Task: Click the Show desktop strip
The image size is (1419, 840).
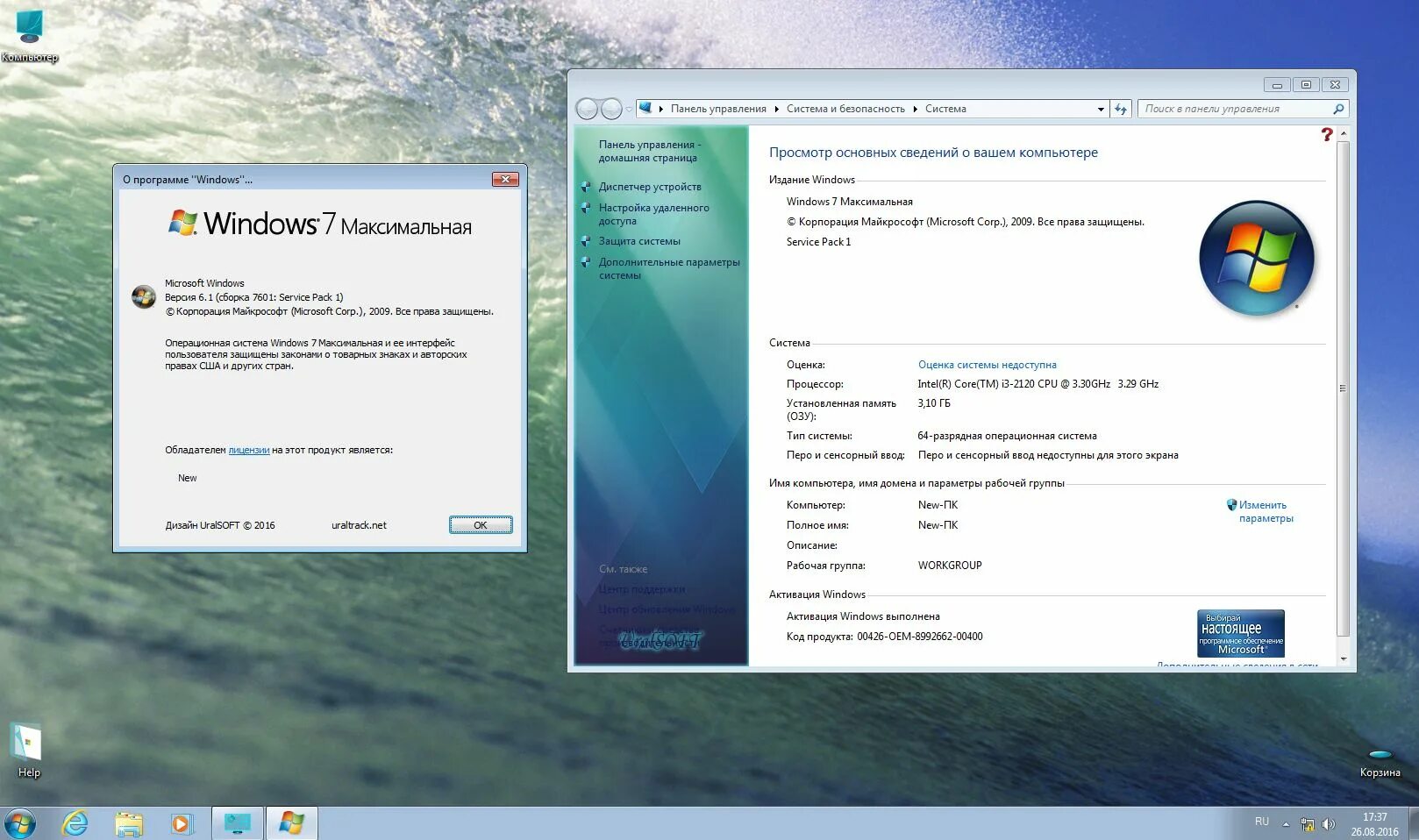Action: [1413, 823]
